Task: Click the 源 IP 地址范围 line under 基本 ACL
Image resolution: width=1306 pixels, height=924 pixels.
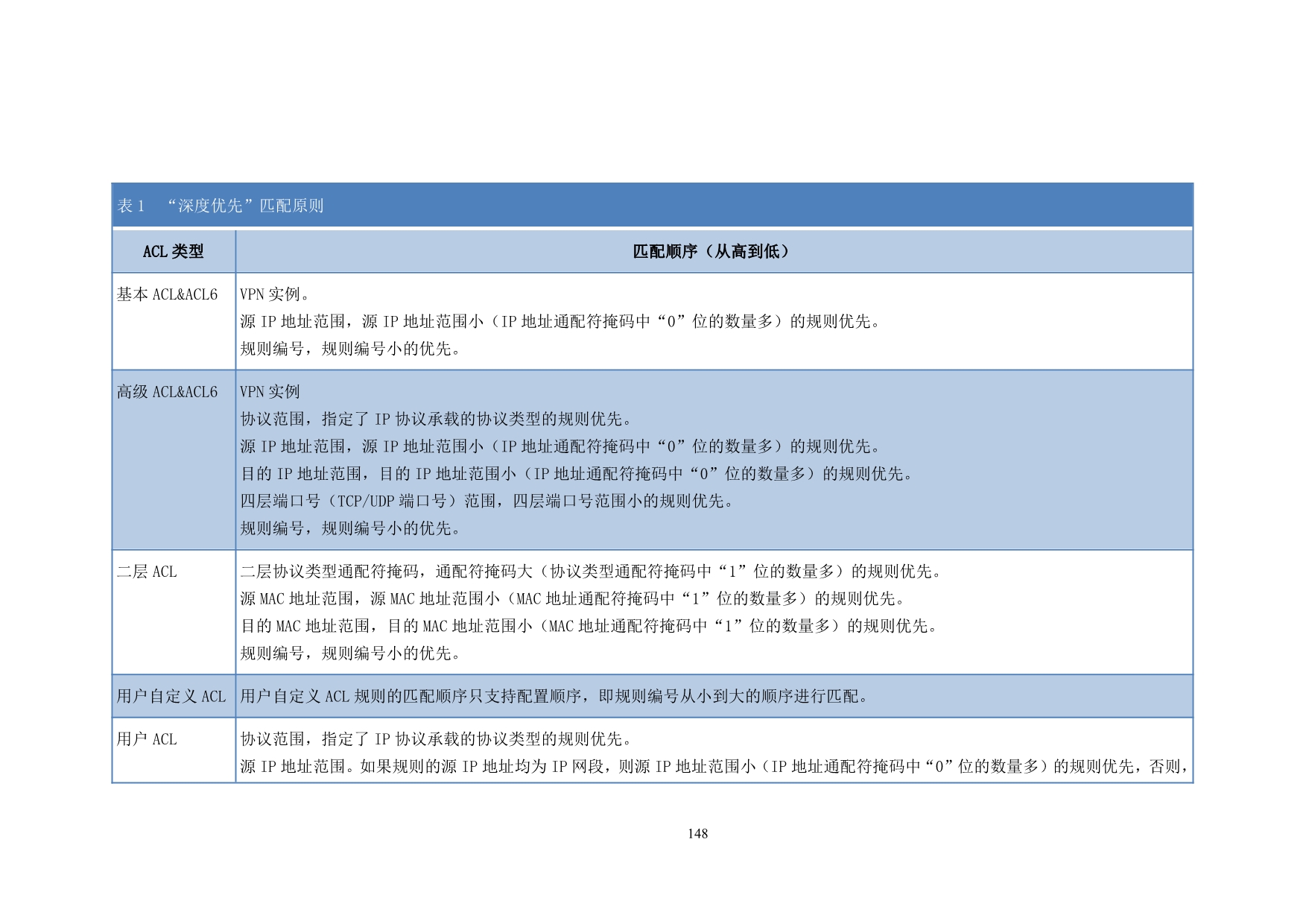Action: pos(560,322)
